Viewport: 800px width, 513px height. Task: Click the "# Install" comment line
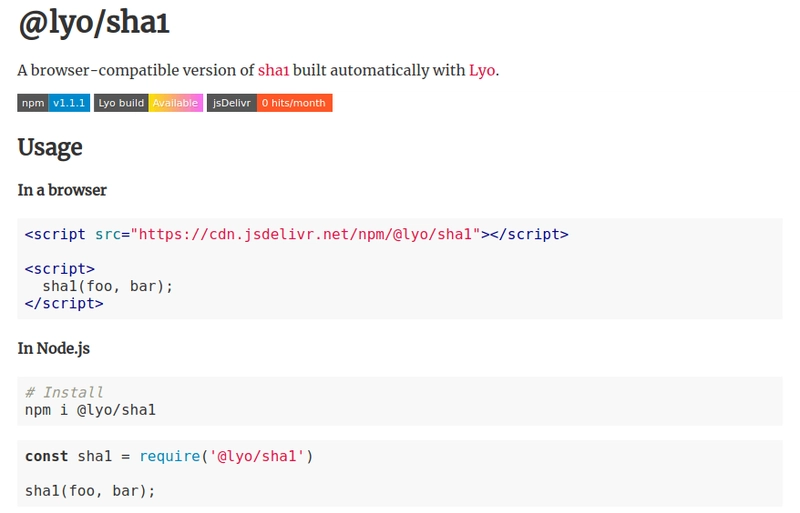point(64,392)
